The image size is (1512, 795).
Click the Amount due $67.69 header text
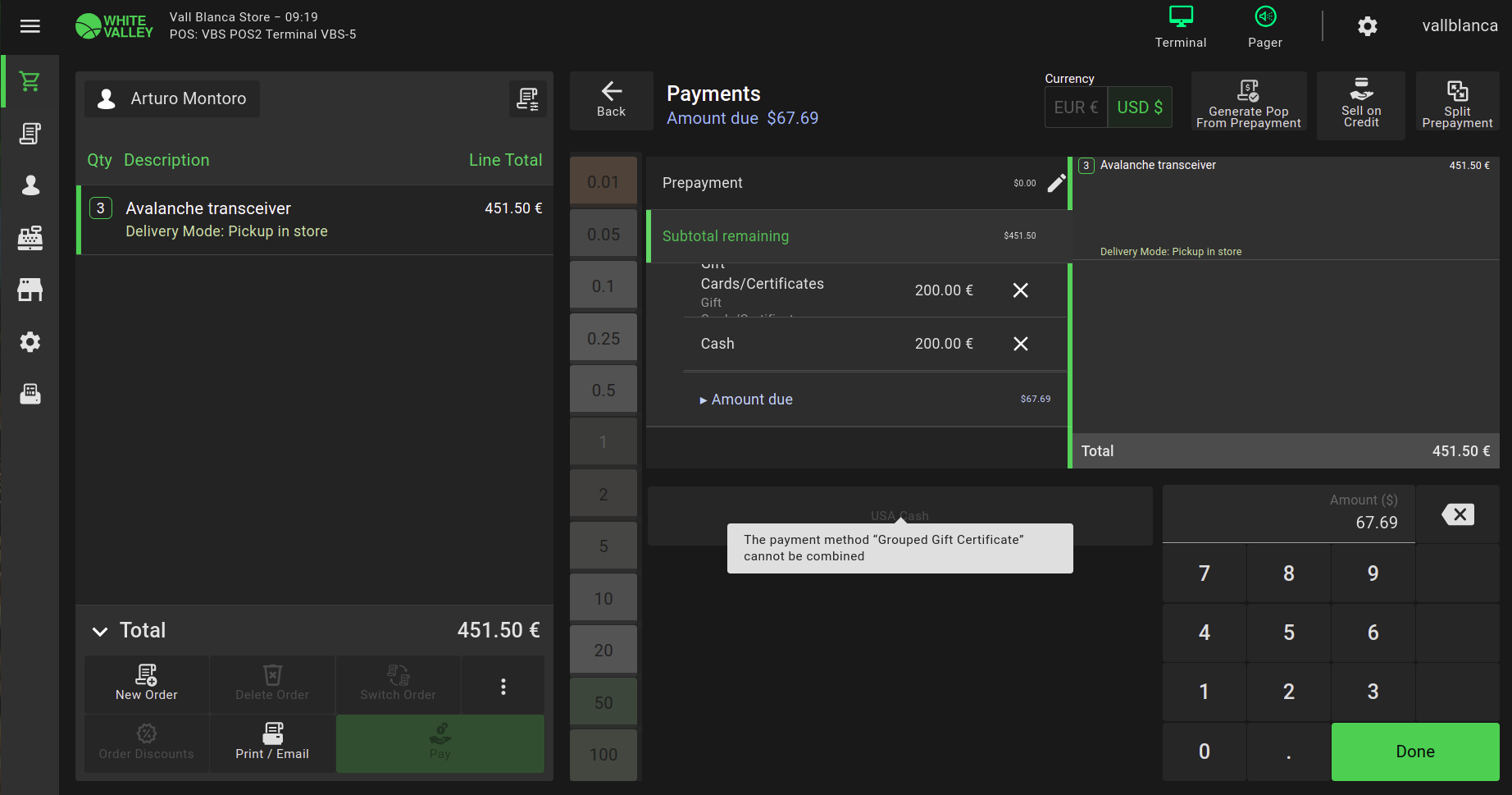(742, 118)
